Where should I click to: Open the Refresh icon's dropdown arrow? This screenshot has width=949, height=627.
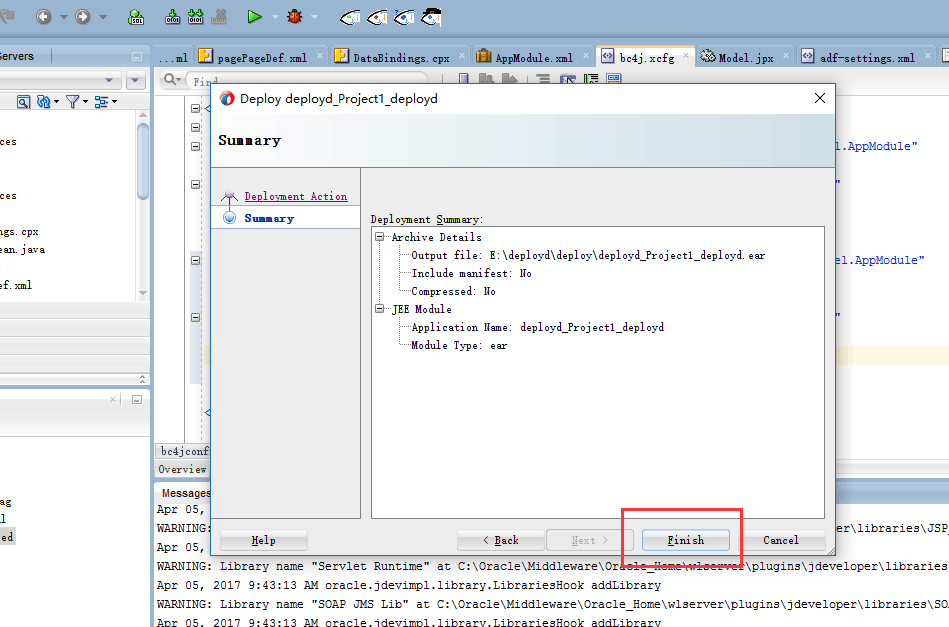(56, 102)
